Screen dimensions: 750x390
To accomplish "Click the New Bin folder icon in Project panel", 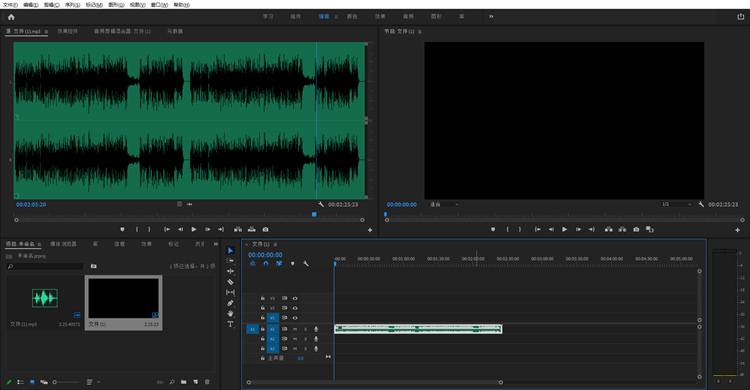I will [184, 382].
